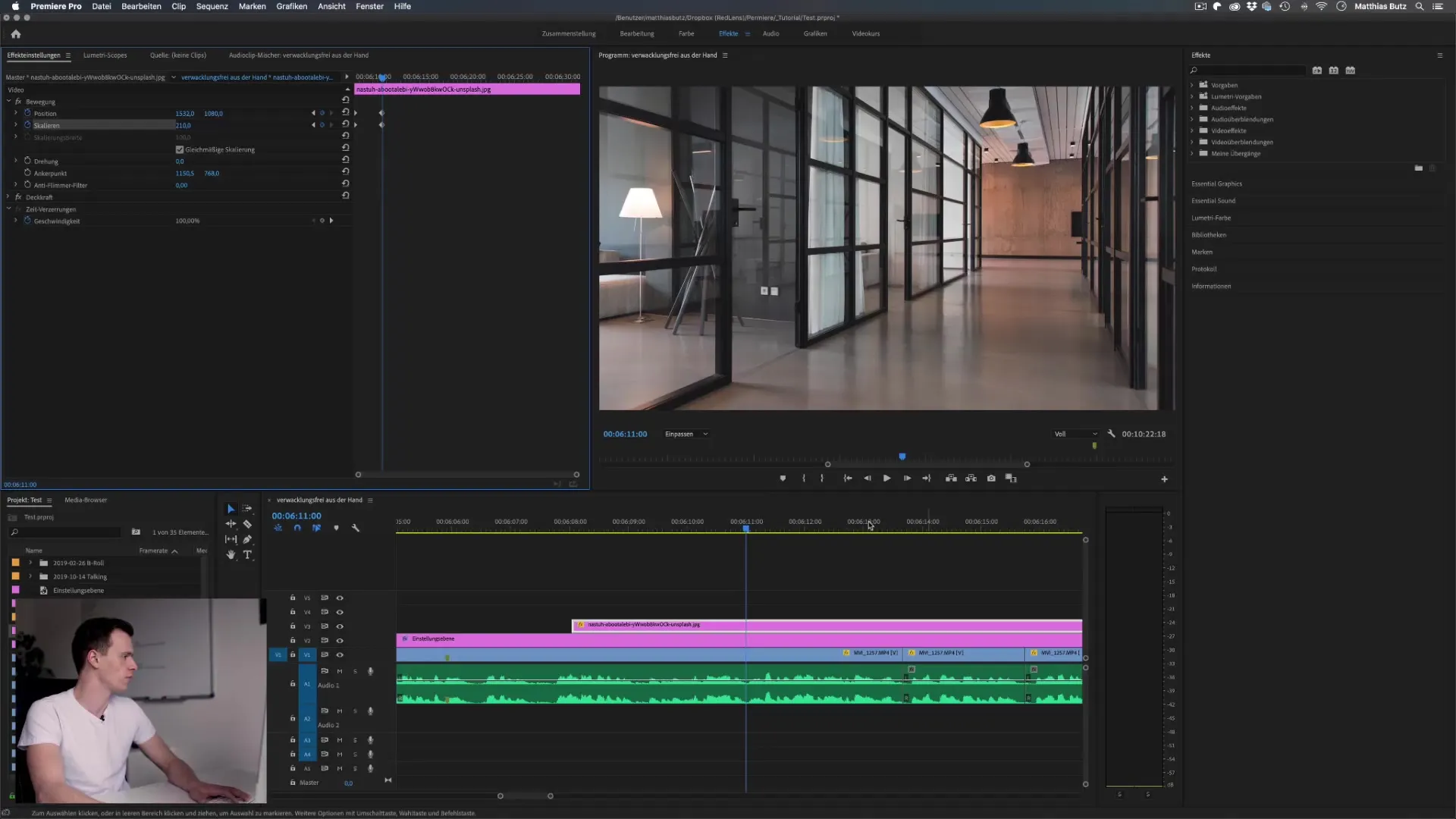Toggle Ankerpunkt animation stopwatch

[27, 173]
